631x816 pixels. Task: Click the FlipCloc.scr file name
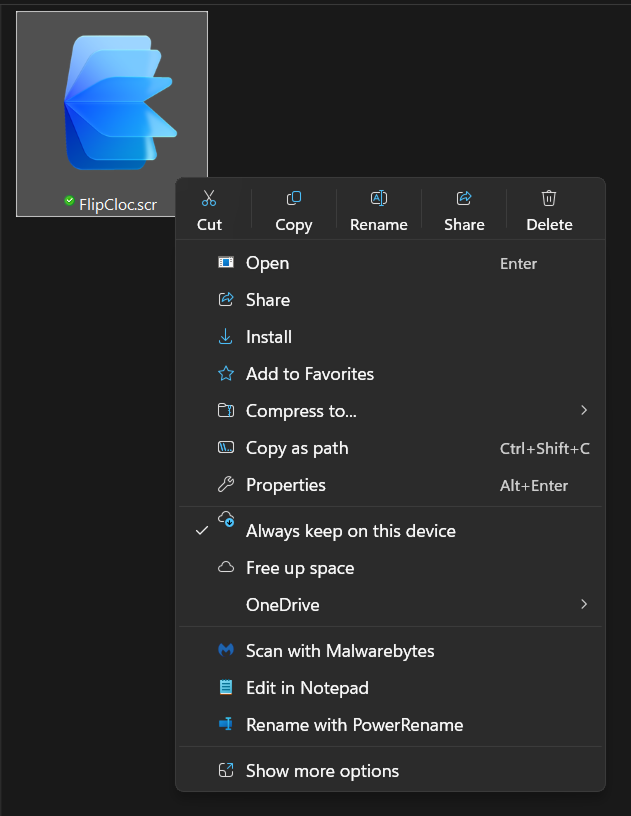[x=118, y=205]
